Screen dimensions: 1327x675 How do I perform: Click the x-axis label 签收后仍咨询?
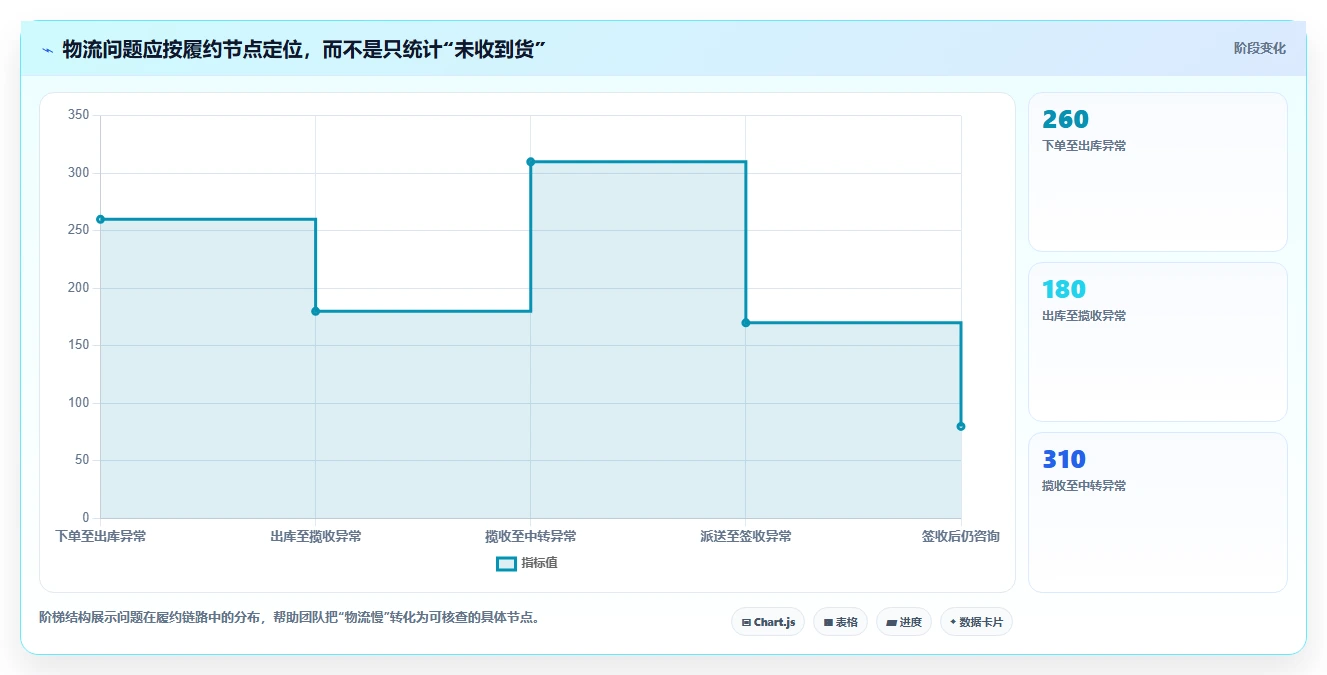(960, 537)
